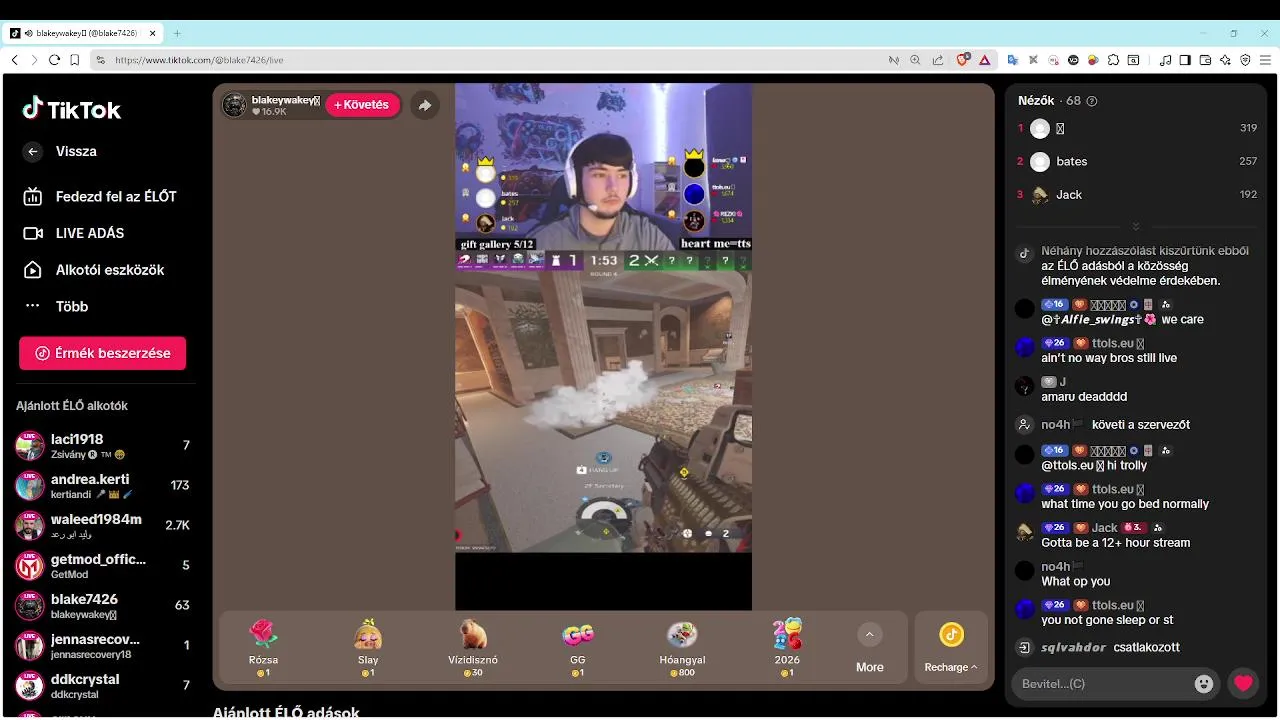The height and width of the screenshot is (720, 1280).
Task: Click the bookmark icon in toolbar
Action: [x=75, y=60]
